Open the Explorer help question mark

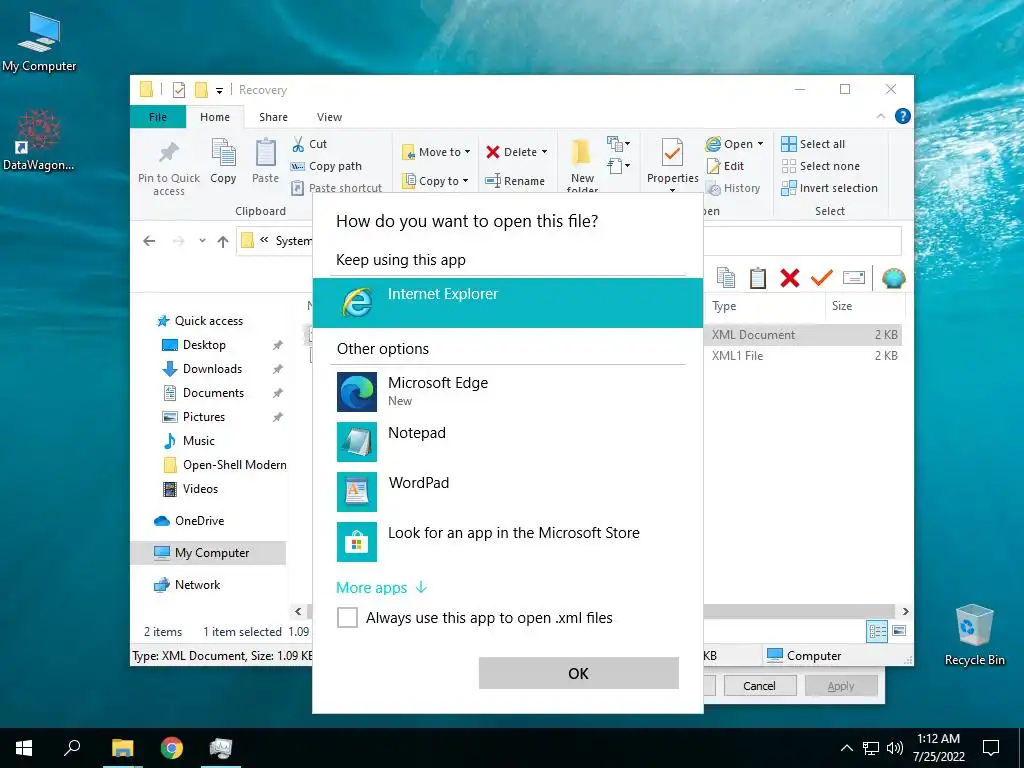click(903, 116)
